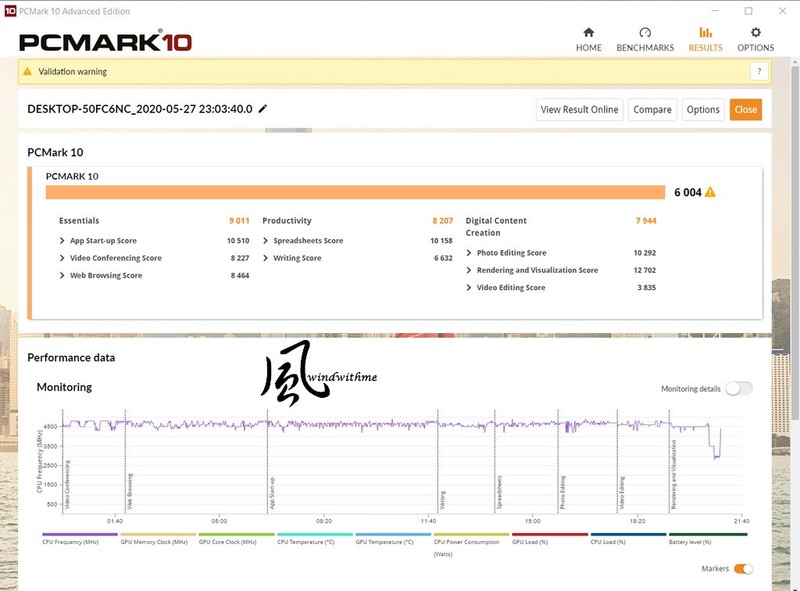Click the pencil icon to rename result
Screen dimensions: 800x591
coord(263,109)
